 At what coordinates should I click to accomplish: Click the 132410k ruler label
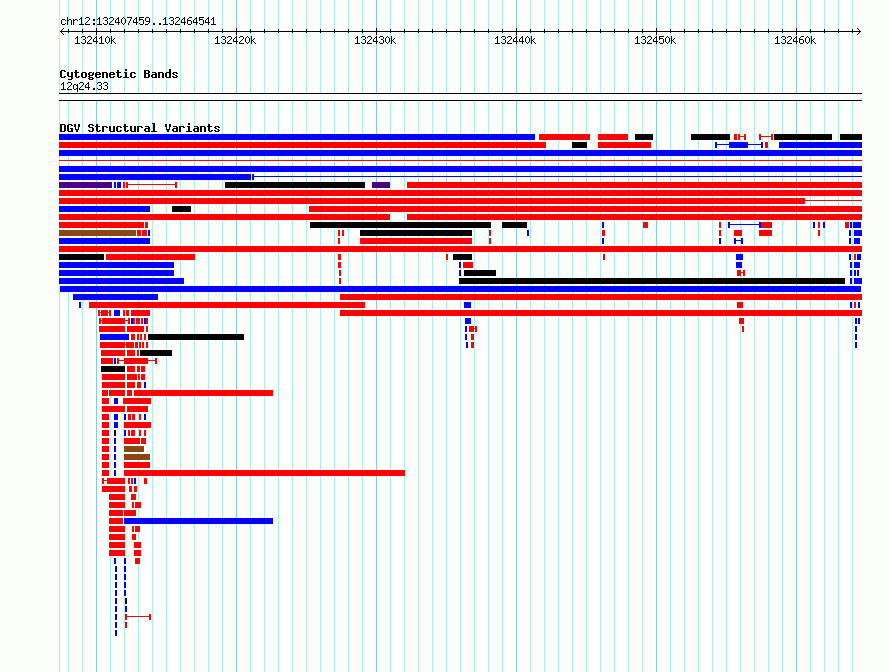95,40
